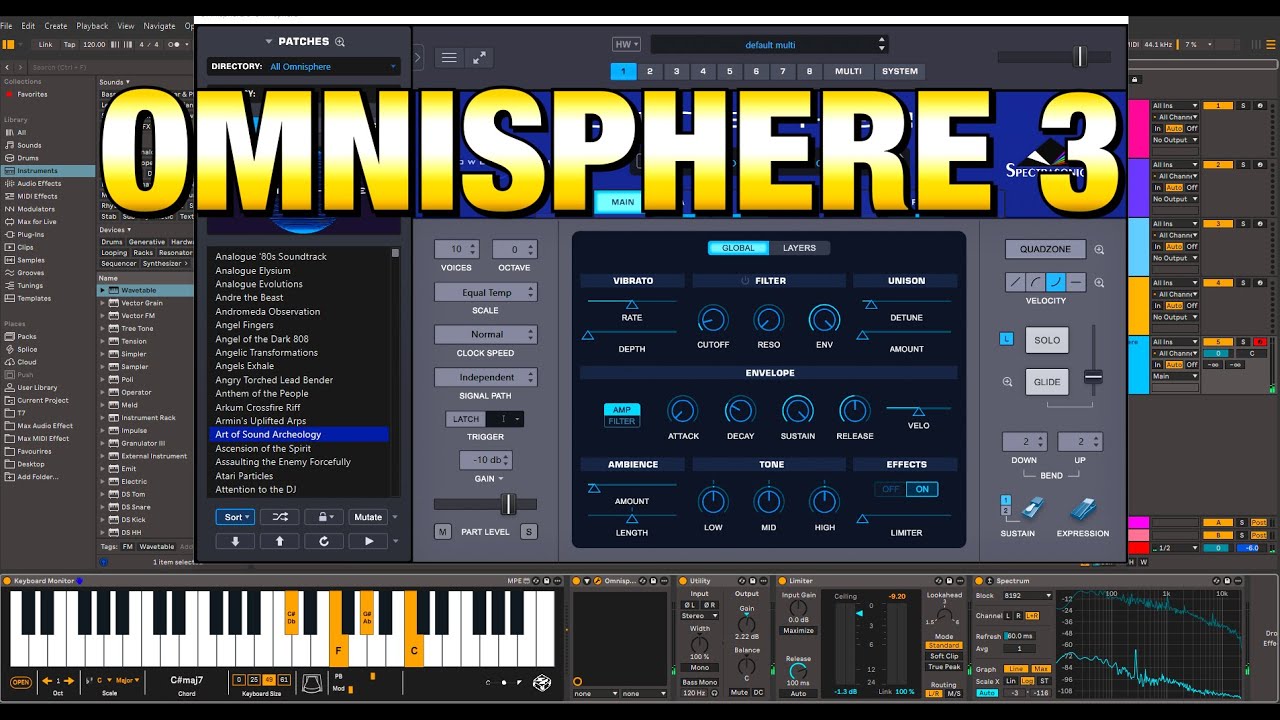Select AMP envelope mode
Screen dimensions: 1280x720
pyautogui.click(x=622, y=410)
